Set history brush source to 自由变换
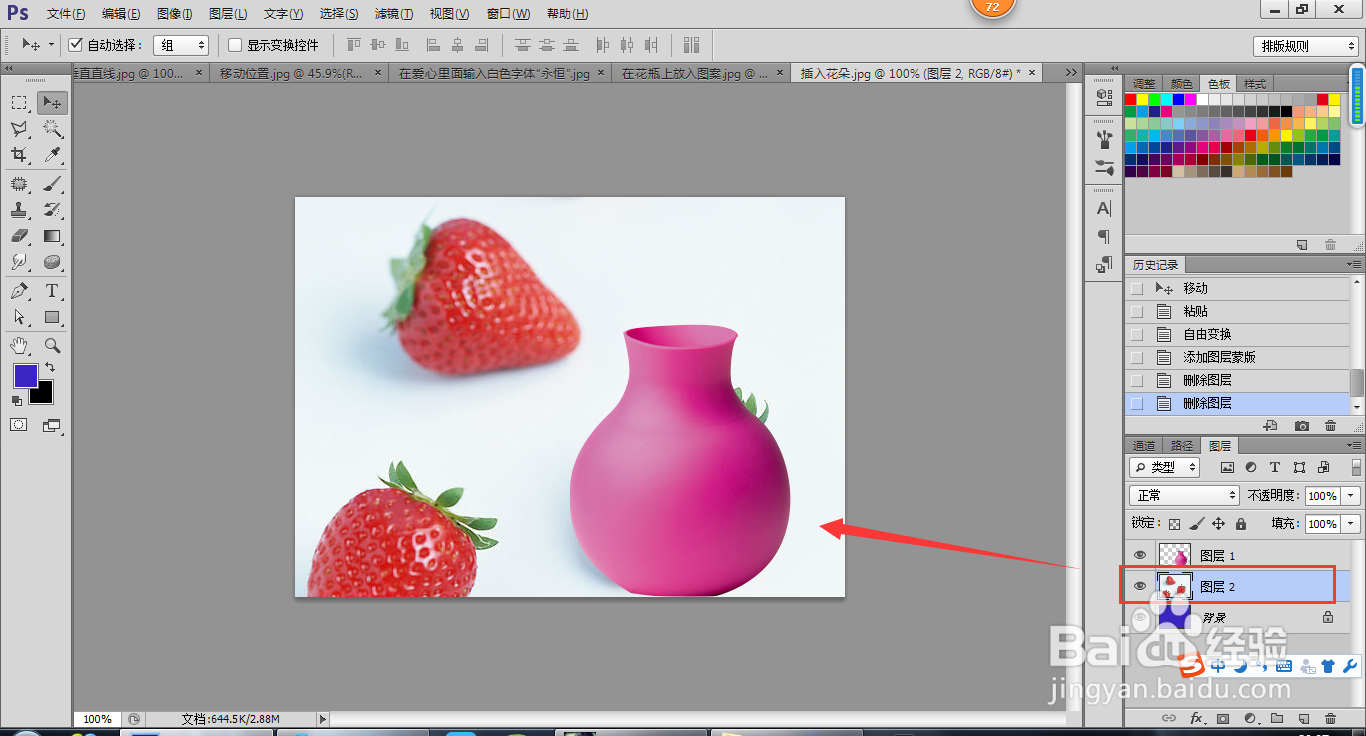Image resolution: width=1366 pixels, height=736 pixels. [x=1136, y=334]
